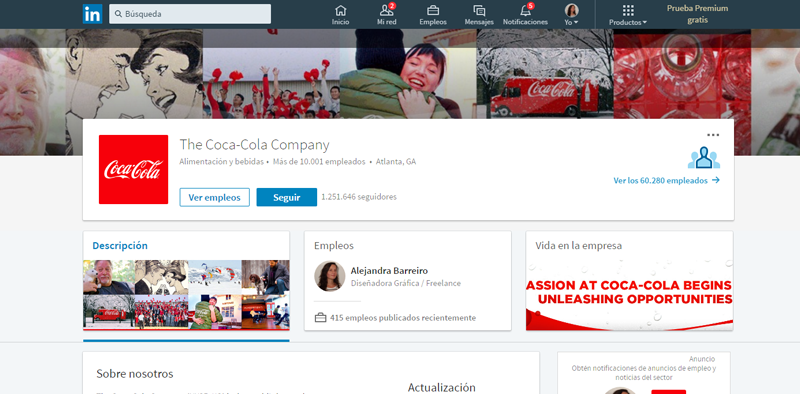Screen dimensions: 800x394
Task: Open Alejandra Barreiro name link
Action: (389, 270)
